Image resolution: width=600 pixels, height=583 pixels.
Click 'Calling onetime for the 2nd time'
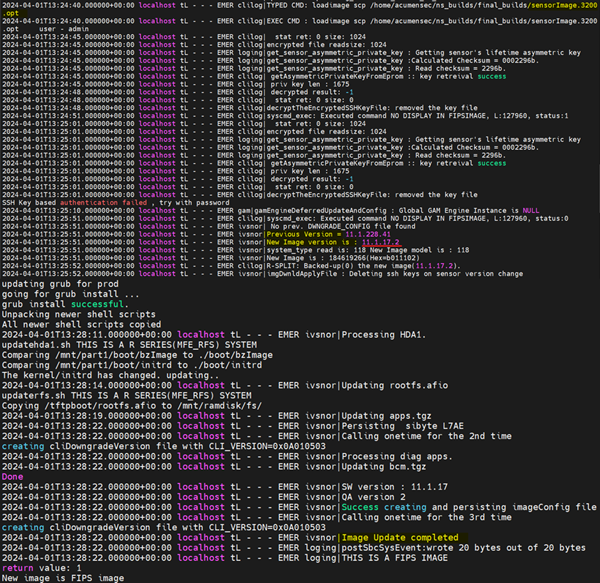[x=427, y=436]
